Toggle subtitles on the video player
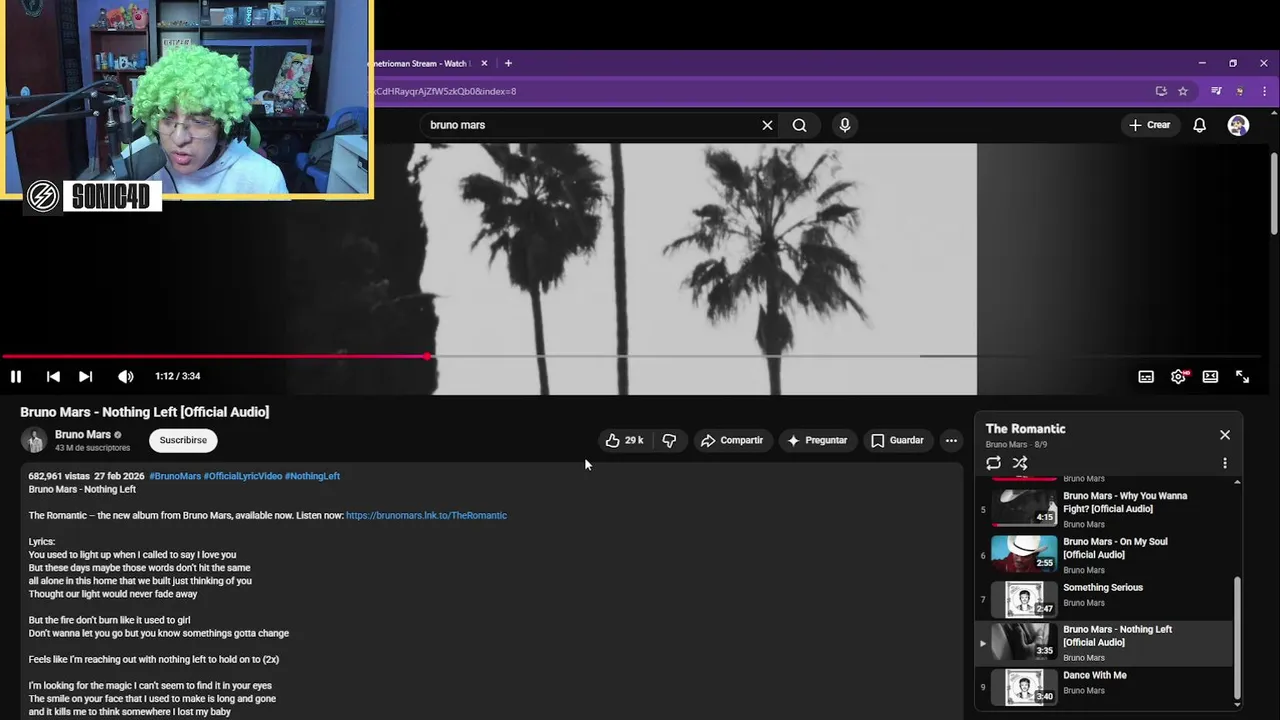 pyautogui.click(x=1146, y=377)
